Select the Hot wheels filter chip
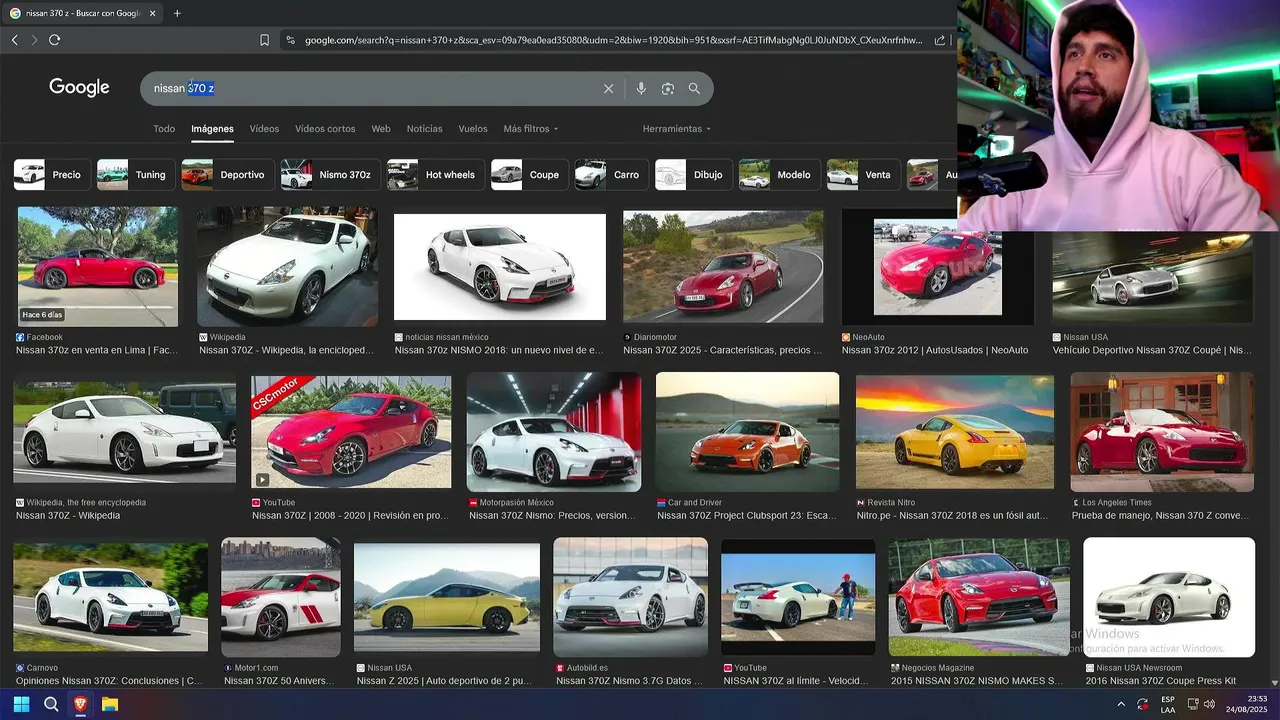Viewport: 1280px width, 720px height. (435, 175)
